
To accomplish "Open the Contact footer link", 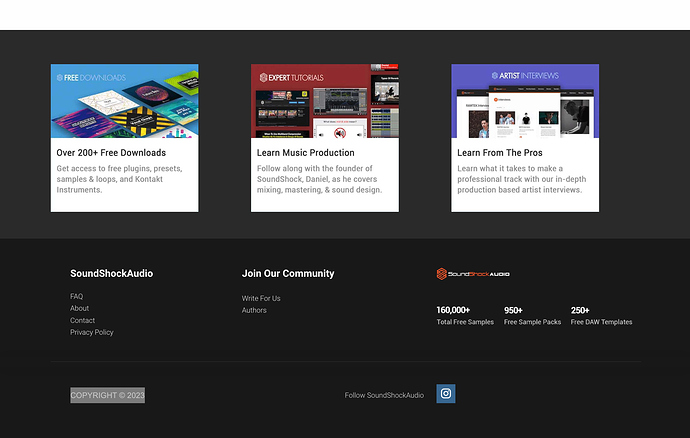I will coord(83,321).
